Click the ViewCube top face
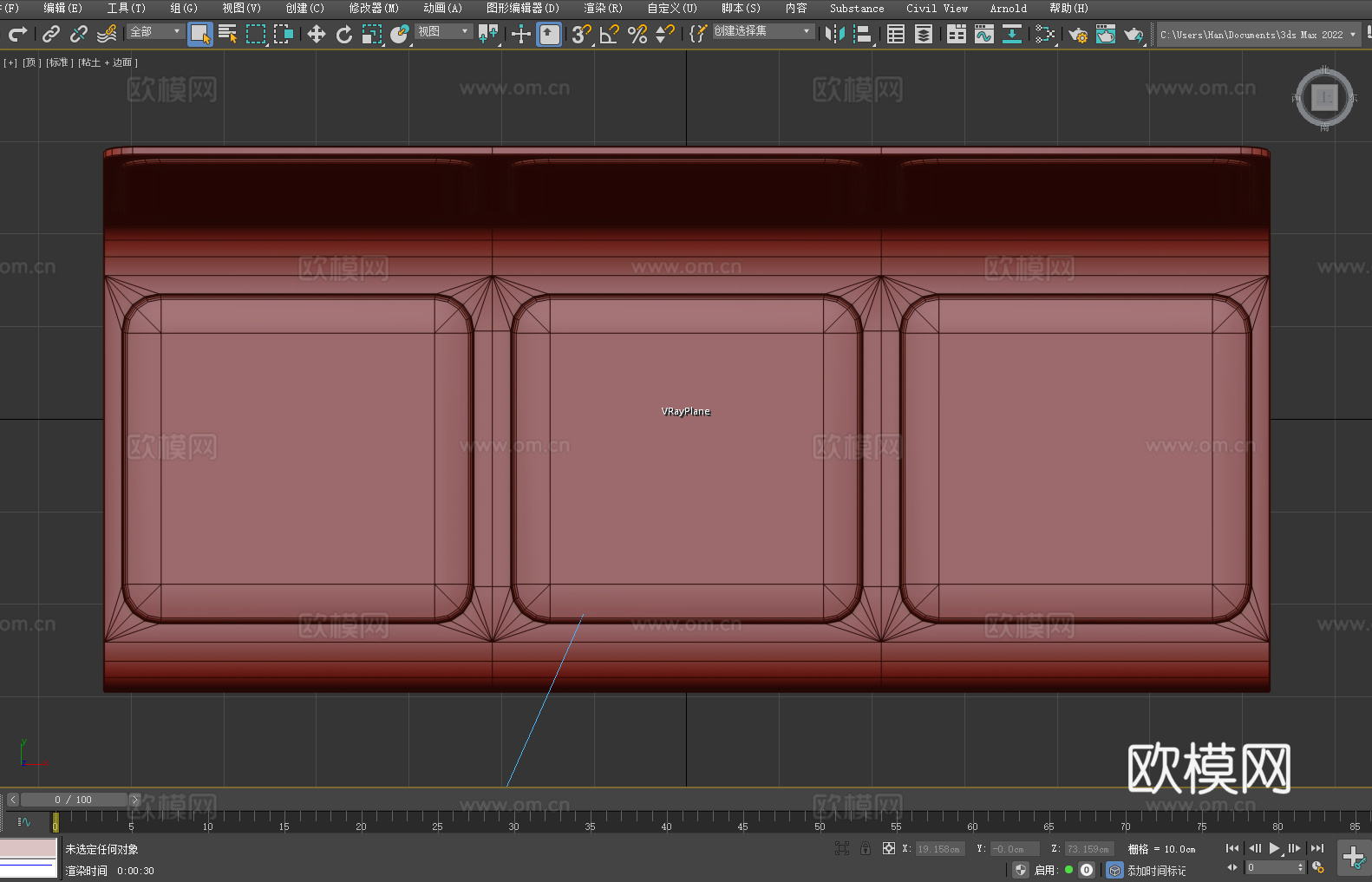Screen dimensions: 1372x882 click(x=1324, y=98)
